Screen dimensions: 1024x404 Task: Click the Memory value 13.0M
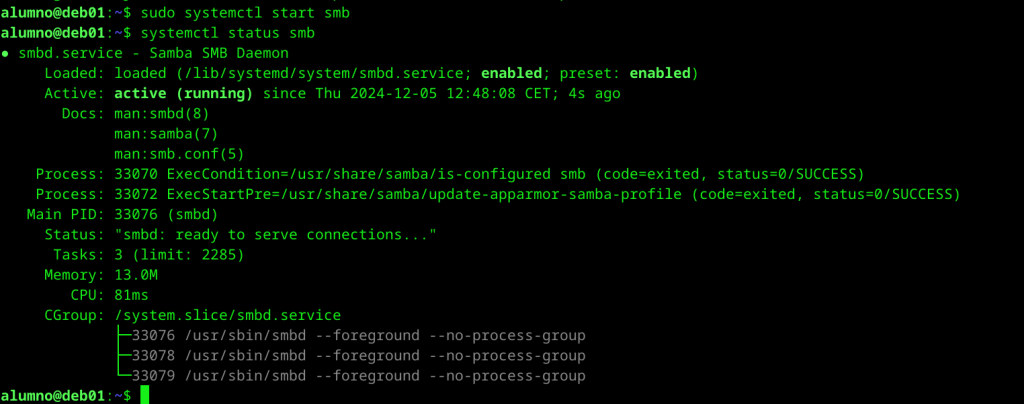coord(136,274)
